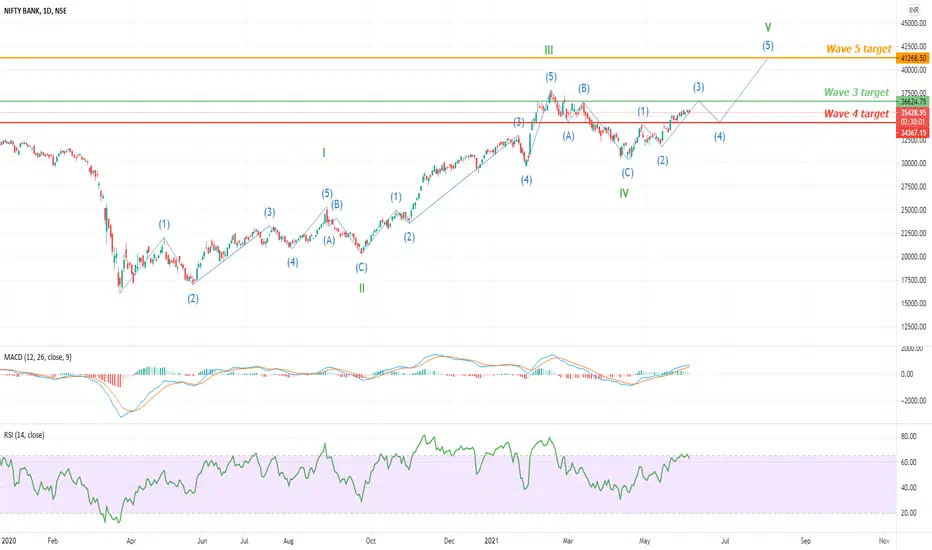Click the red 34367.15 price label
The image size is (932, 550).
[x=914, y=133]
